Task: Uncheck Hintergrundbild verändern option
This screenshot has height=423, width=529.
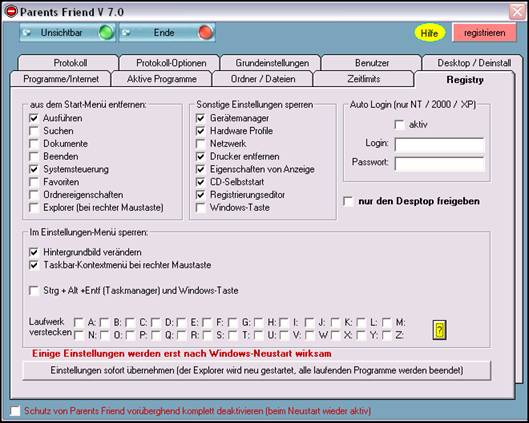Action: (34, 252)
